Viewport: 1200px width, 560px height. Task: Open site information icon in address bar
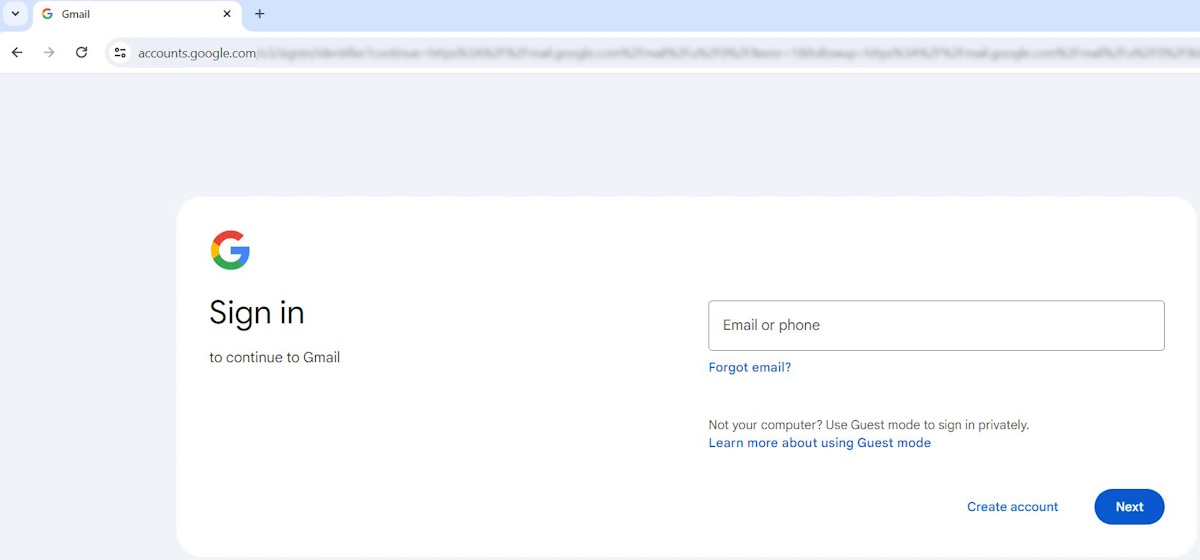click(120, 53)
